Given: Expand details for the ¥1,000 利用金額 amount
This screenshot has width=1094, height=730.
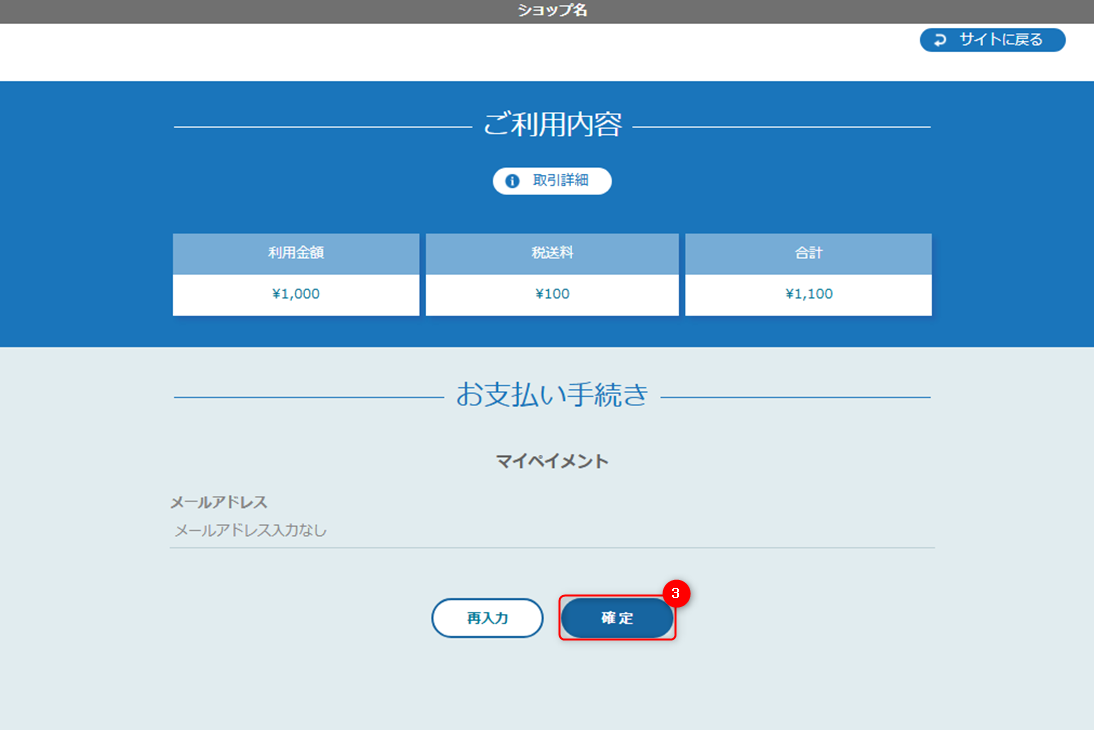Looking at the screenshot, I should [x=296, y=295].
